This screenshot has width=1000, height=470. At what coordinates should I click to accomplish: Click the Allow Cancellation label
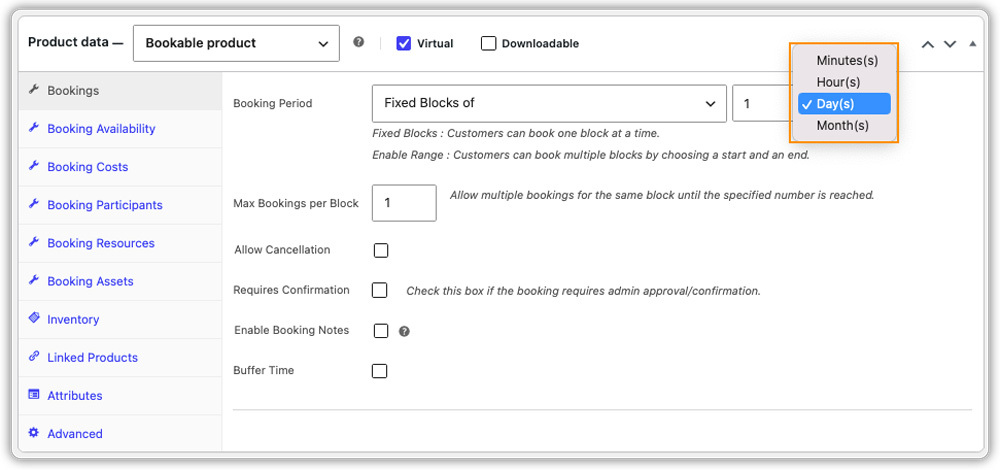[282, 250]
